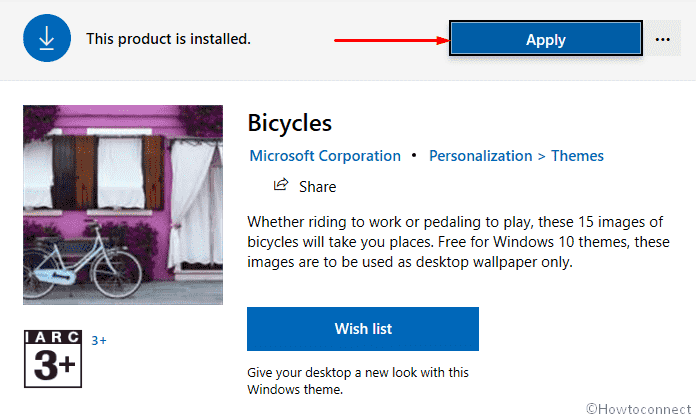
Task: Click the '>' separator before Themes
Action: [542, 156]
